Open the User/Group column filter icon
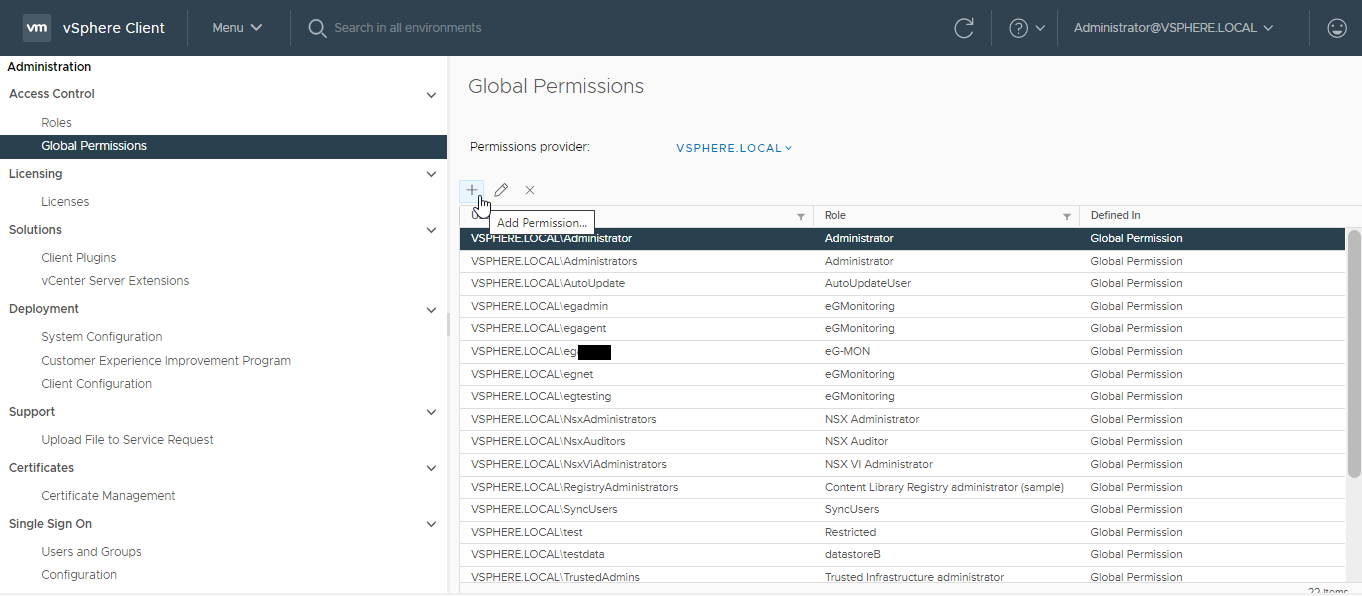 click(x=800, y=216)
